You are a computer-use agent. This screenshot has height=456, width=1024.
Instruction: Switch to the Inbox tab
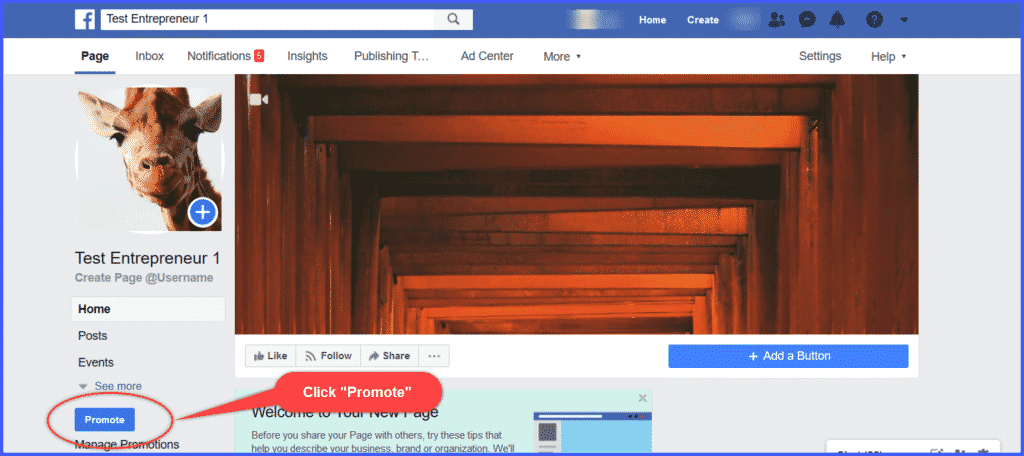[x=150, y=56]
